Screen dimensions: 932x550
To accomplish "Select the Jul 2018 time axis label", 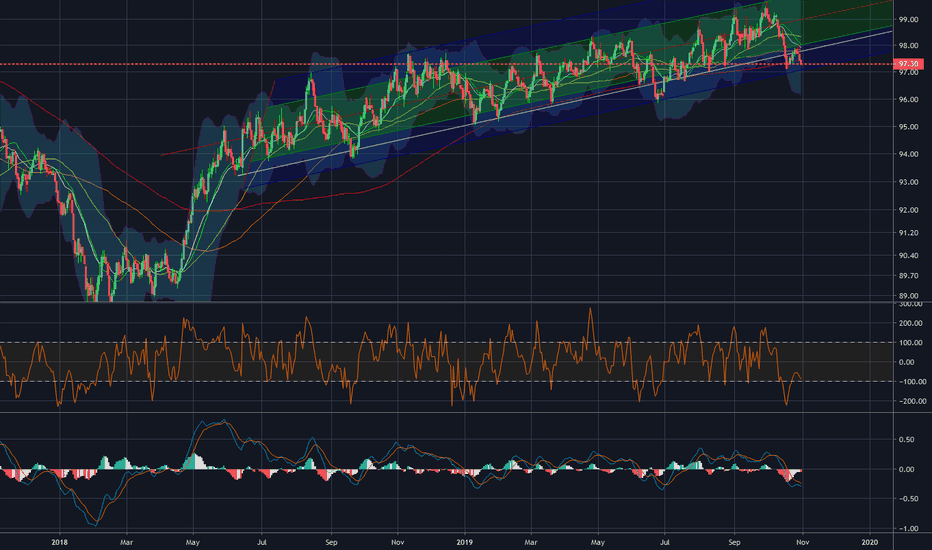I will (261, 542).
